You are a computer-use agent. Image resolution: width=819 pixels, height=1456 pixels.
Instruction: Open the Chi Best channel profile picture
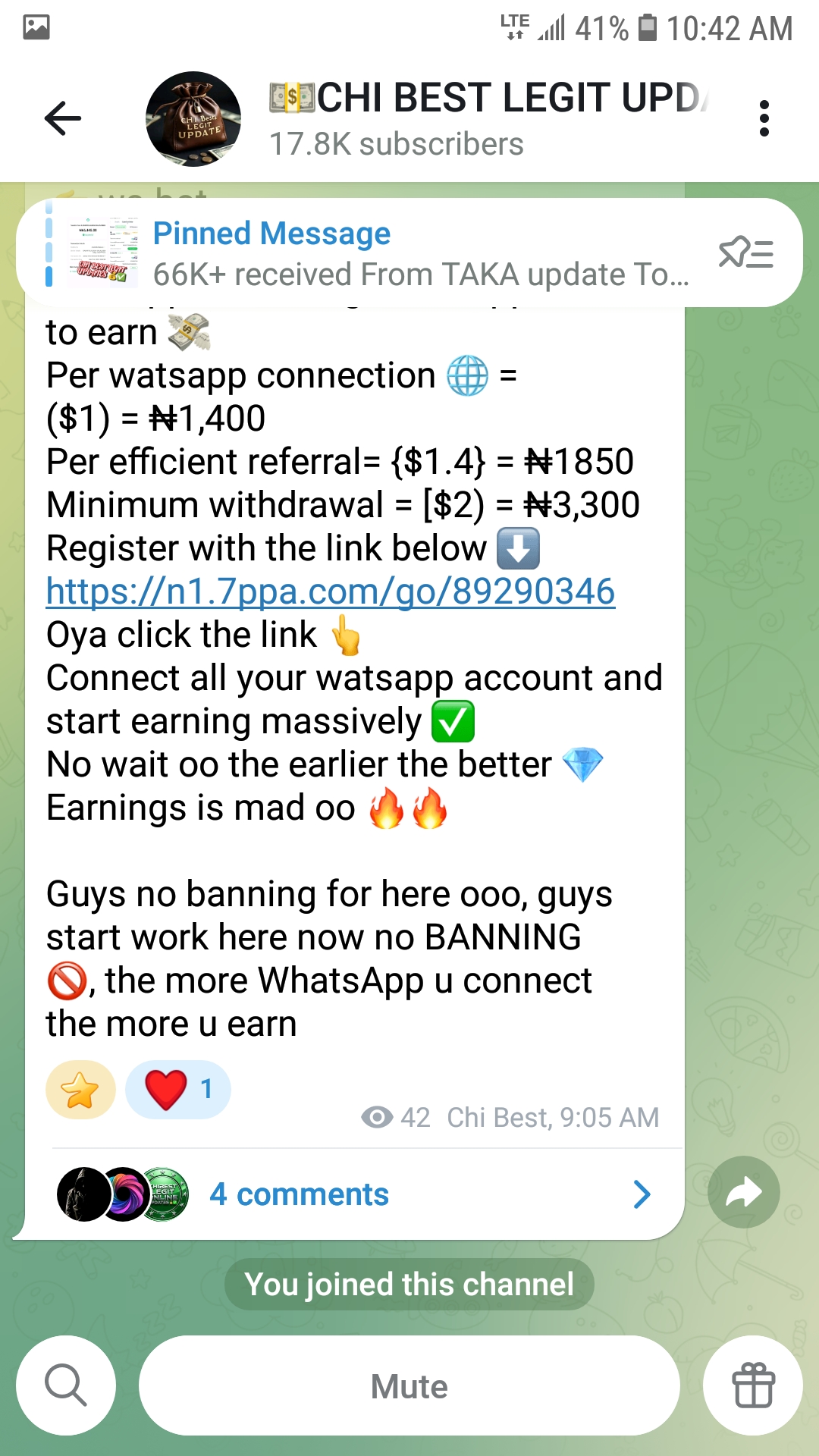pyautogui.click(x=193, y=119)
